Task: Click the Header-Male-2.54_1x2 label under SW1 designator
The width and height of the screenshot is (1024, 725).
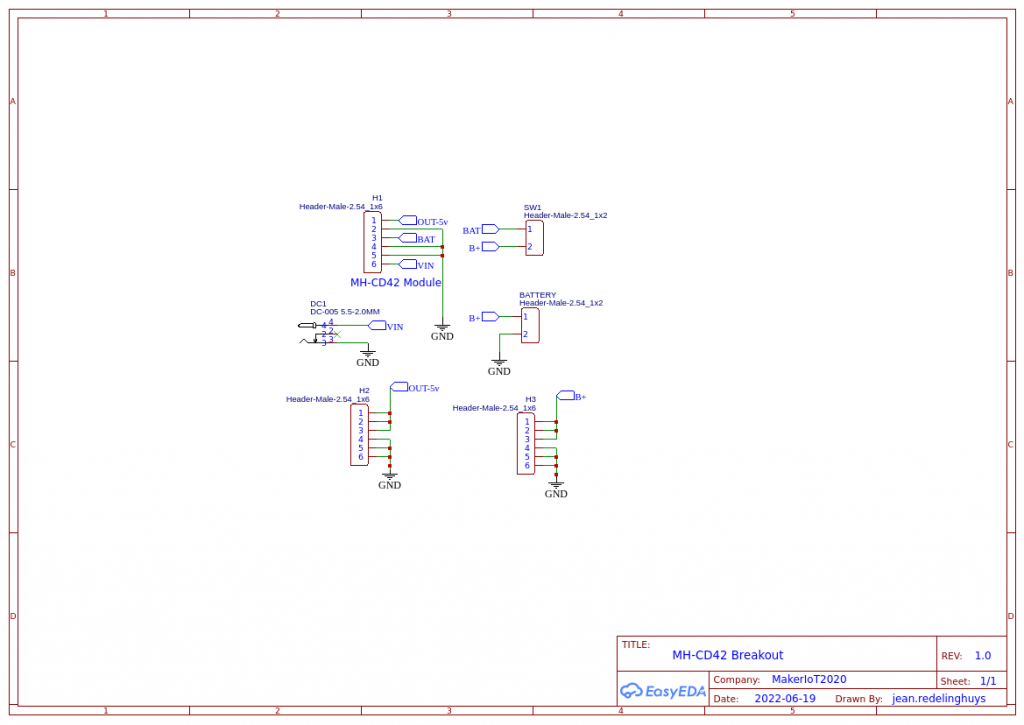Action: [566, 216]
